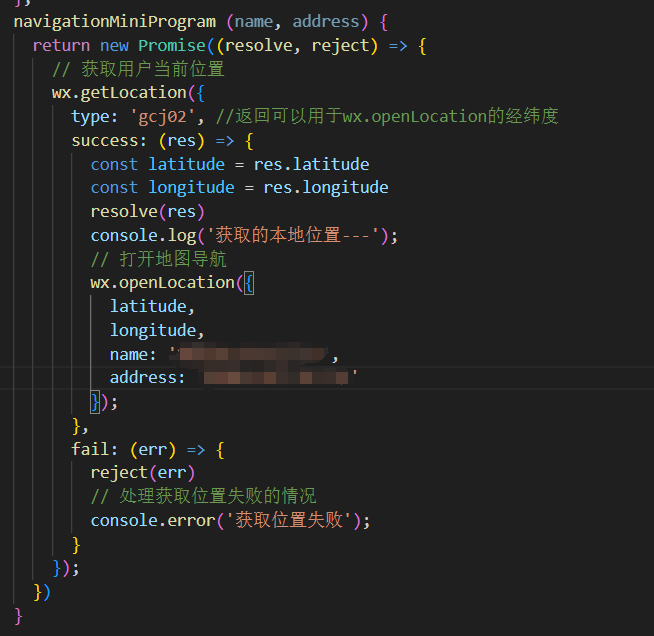Click the comment '获取用户当前位置'

(x=138, y=69)
